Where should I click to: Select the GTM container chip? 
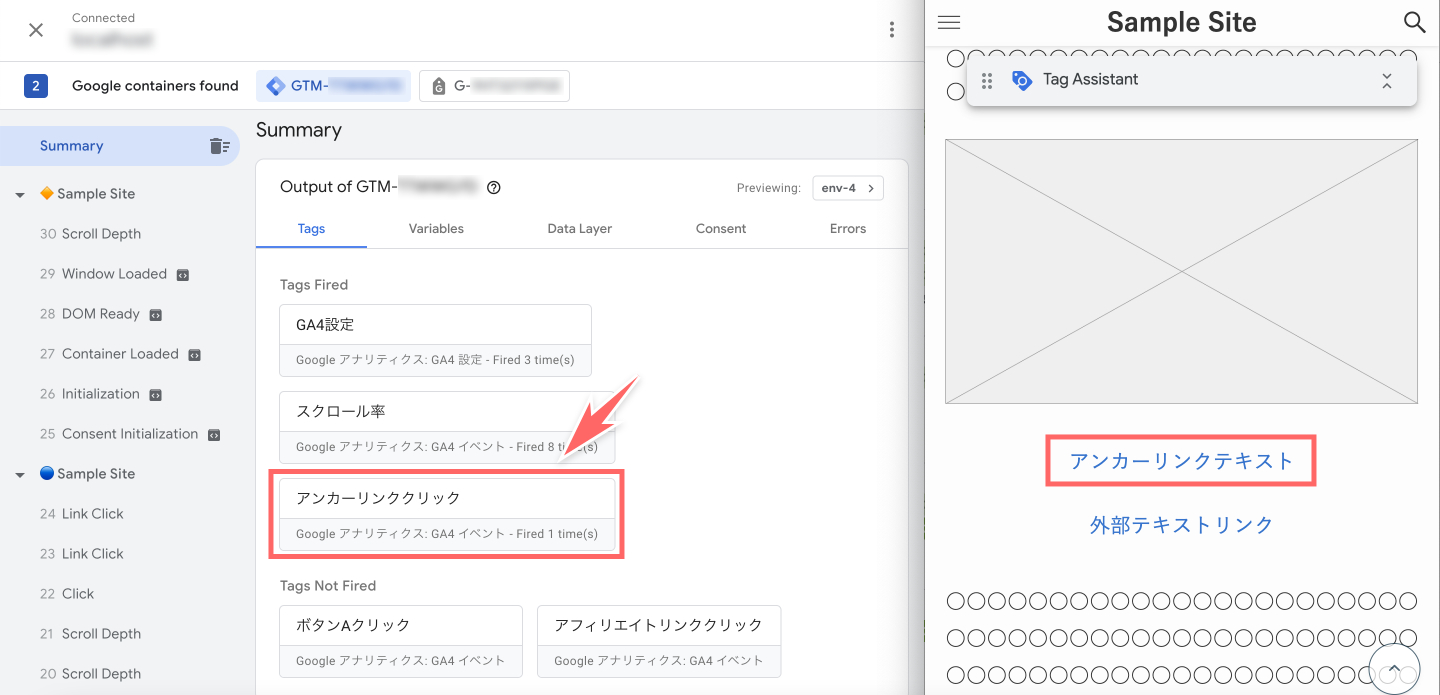pos(333,86)
